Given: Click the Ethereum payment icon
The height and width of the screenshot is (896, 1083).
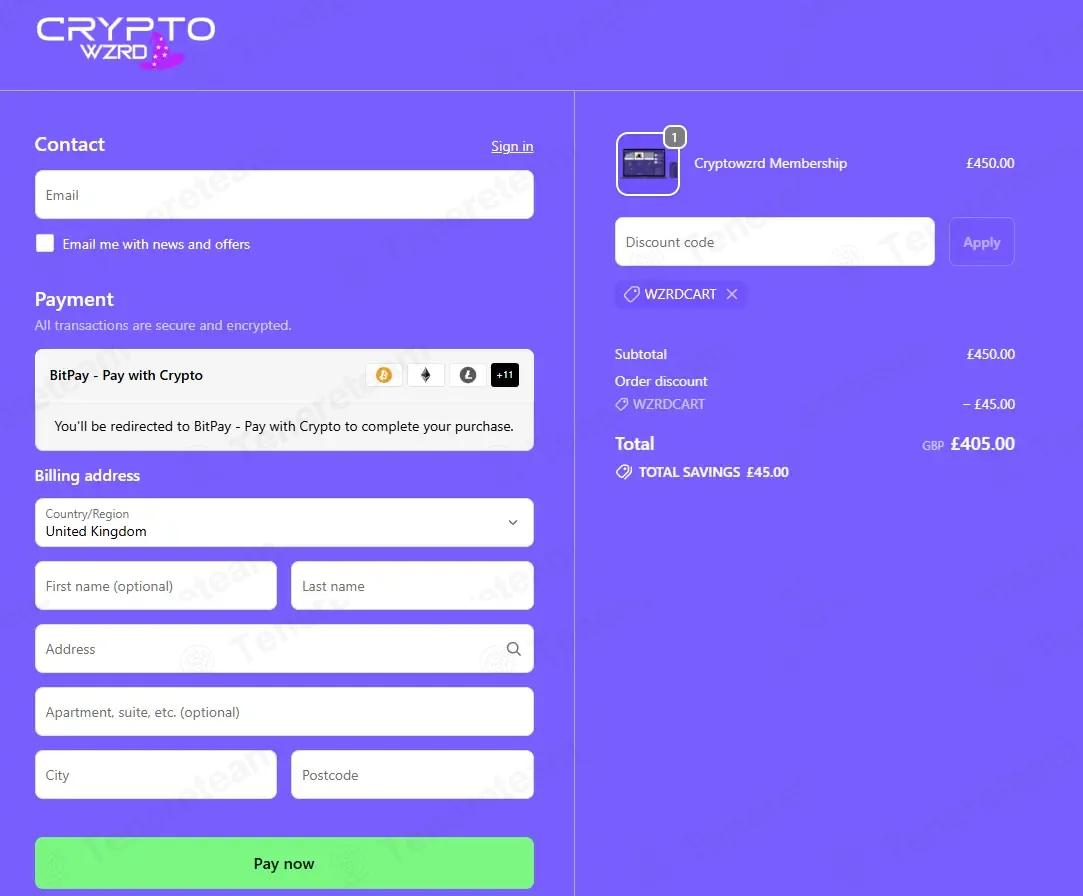Looking at the screenshot, I should 425,375.
